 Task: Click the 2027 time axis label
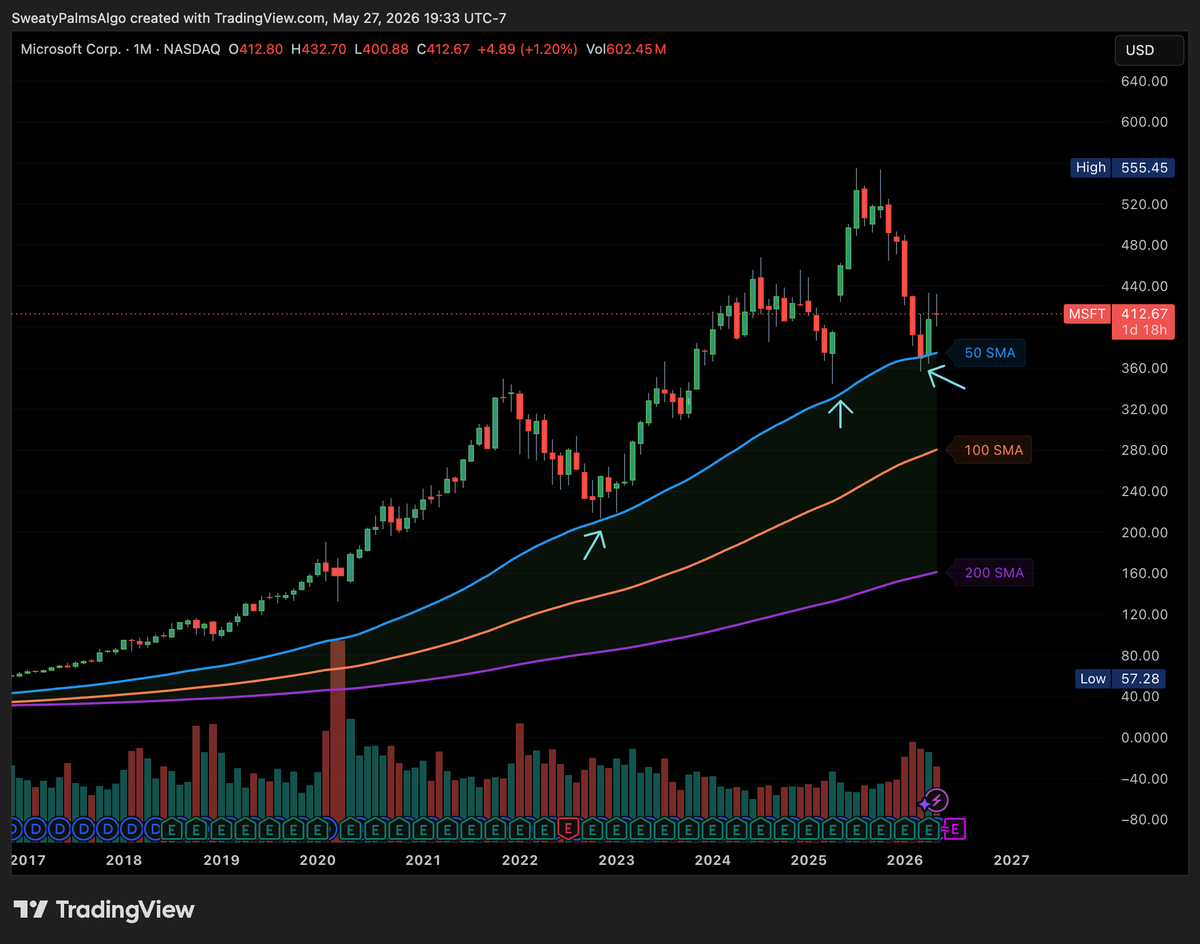[1012, 860]
